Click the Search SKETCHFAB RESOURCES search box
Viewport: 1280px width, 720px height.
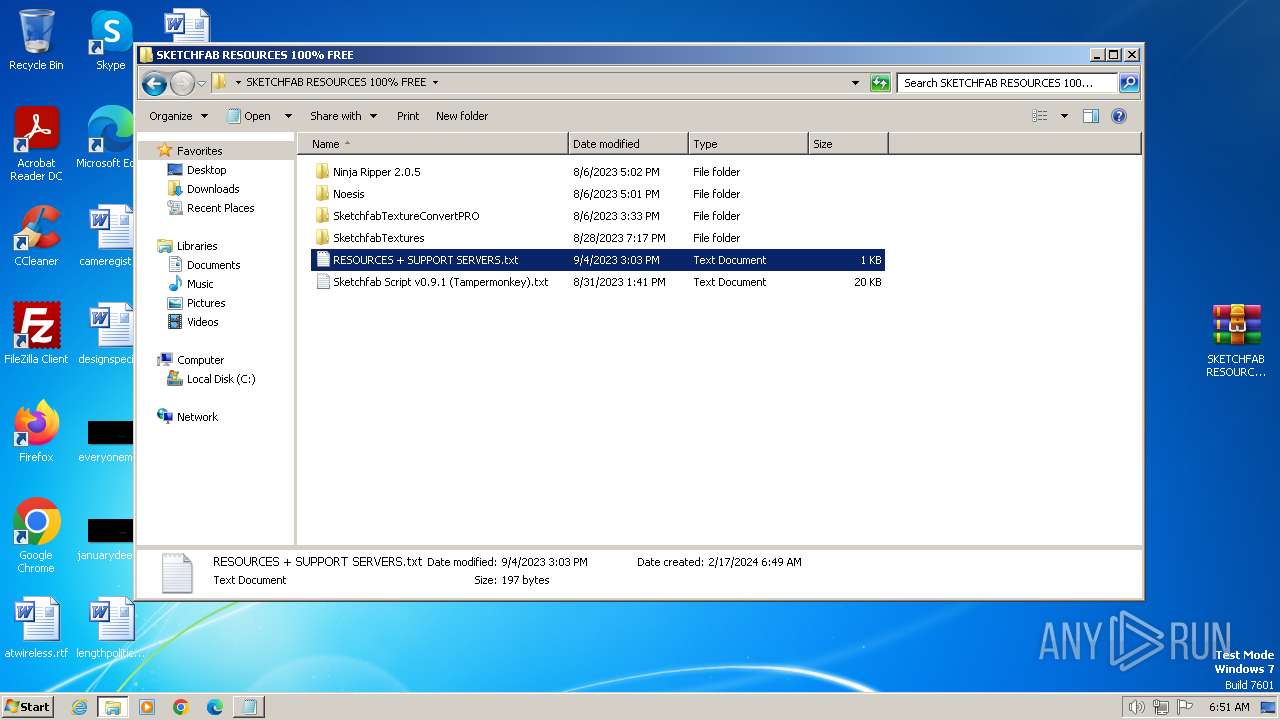[1007, 83]
